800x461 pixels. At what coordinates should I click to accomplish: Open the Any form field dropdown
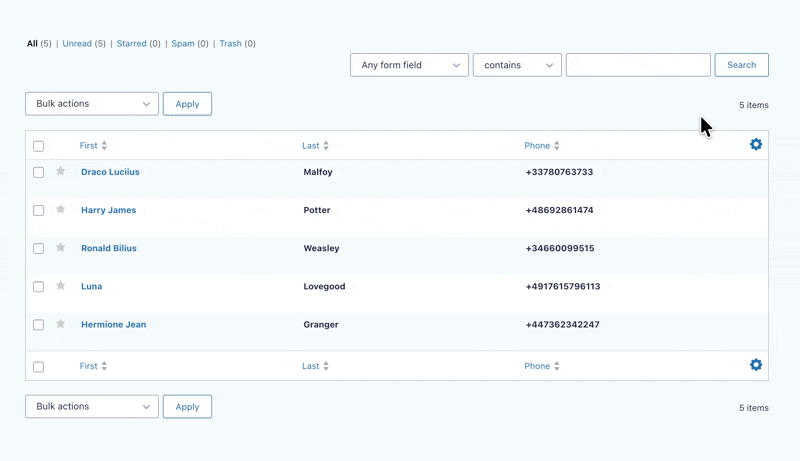pos(409,65)
